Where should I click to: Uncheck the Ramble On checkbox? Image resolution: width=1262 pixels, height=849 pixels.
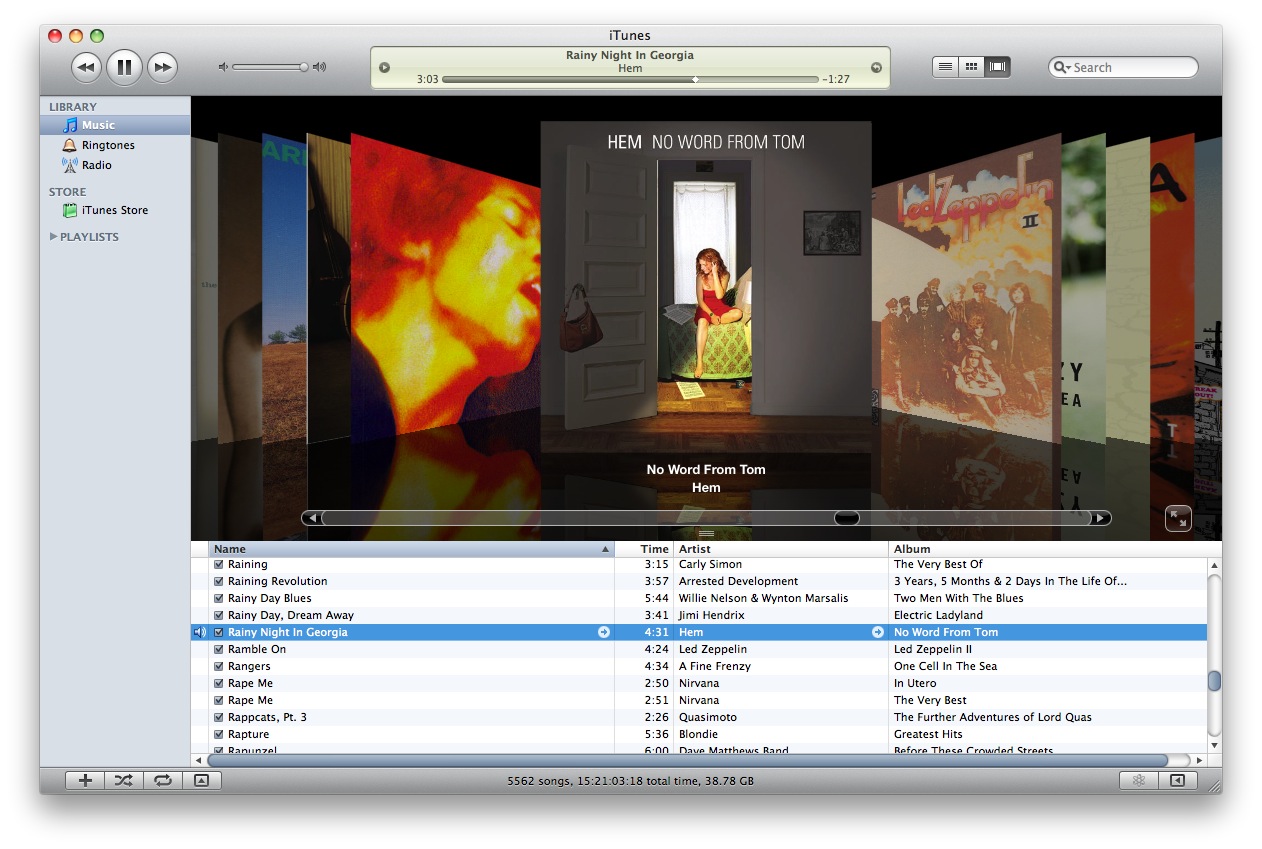pyautogui.click(x=219, y=650)
